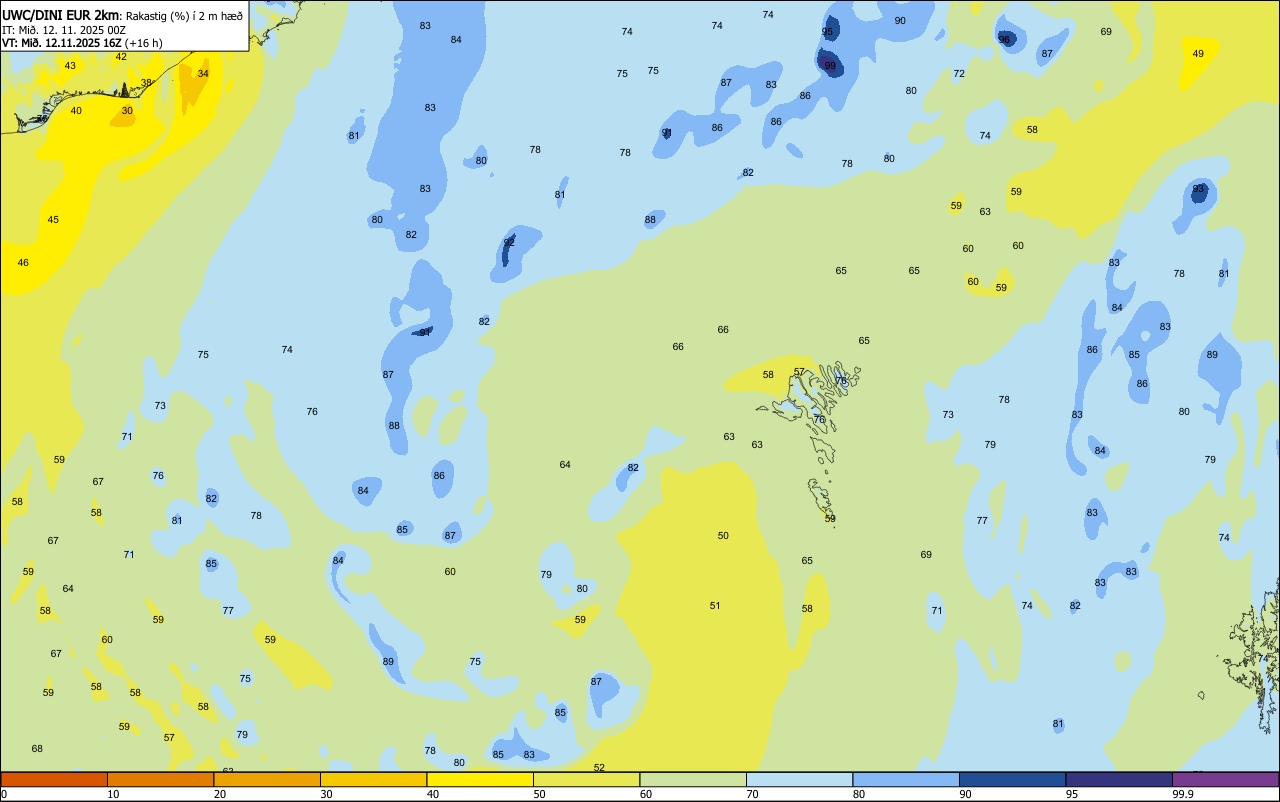Screen dimensions: 1280x802
Task: Click the 95–99.9 navy legend swatch
Action: [x=1119, y=779]
